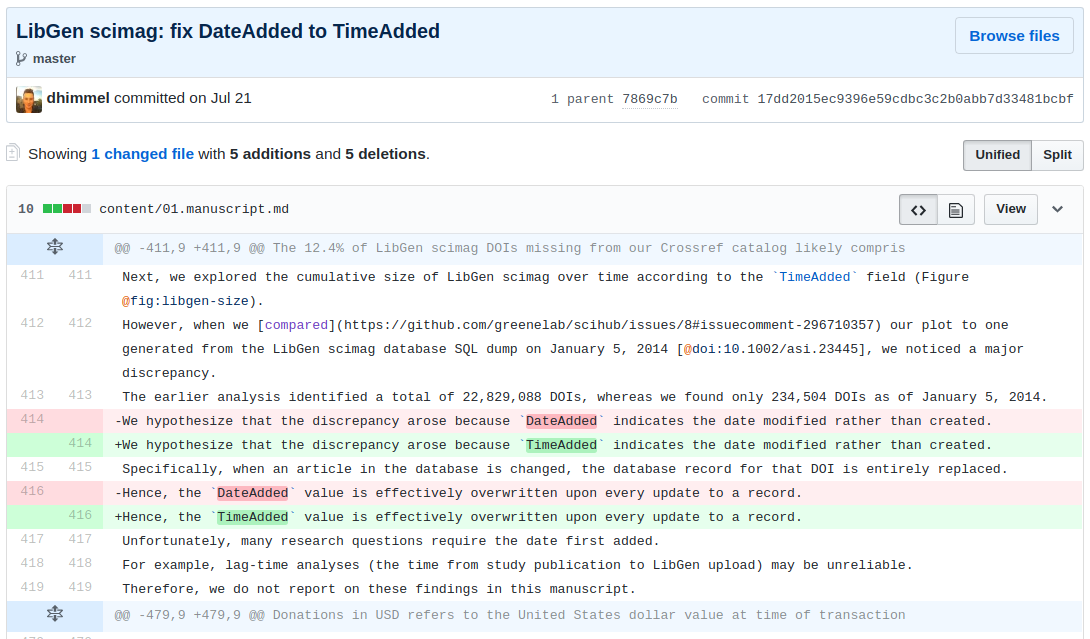
Task: Click the hunk header '@@ -479,9 +479,9 @@'
Action: coord(190,615)
